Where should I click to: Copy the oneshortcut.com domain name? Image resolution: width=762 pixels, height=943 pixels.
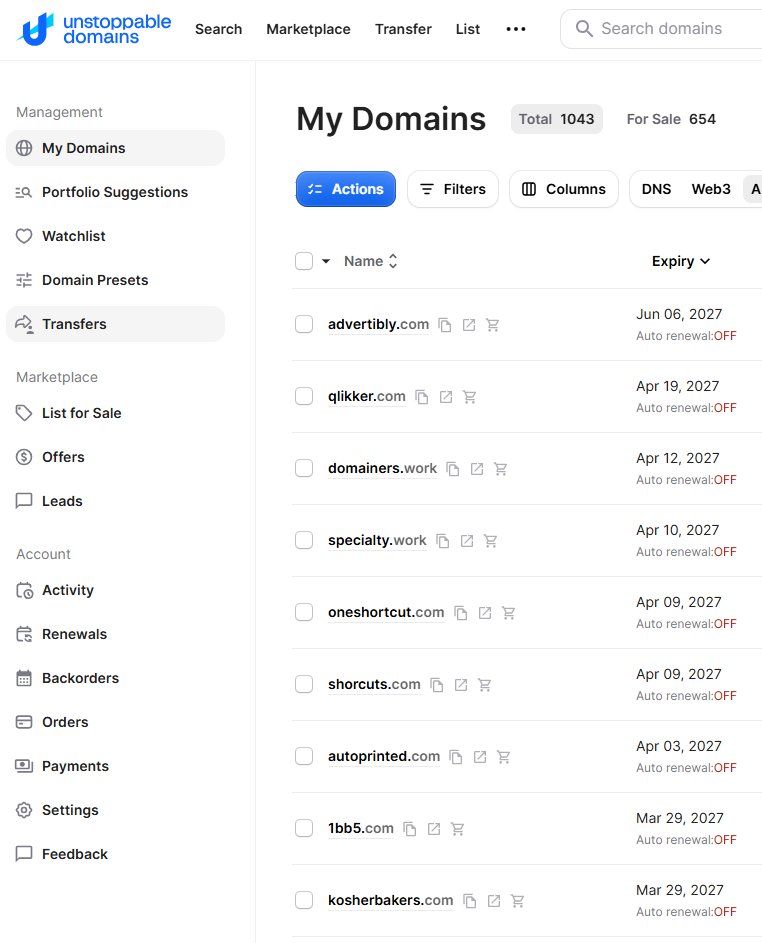tap(461, 613)
